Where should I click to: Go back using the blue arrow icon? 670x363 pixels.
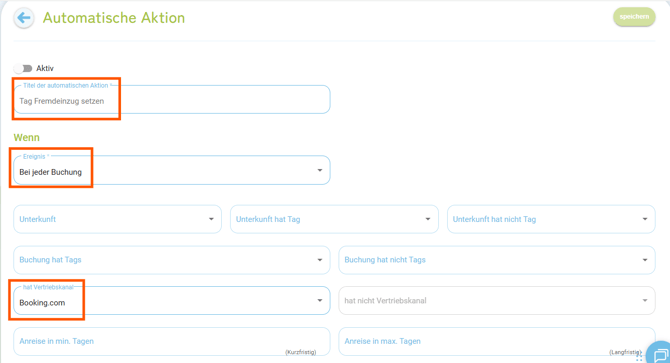click(x=24, y=18)
